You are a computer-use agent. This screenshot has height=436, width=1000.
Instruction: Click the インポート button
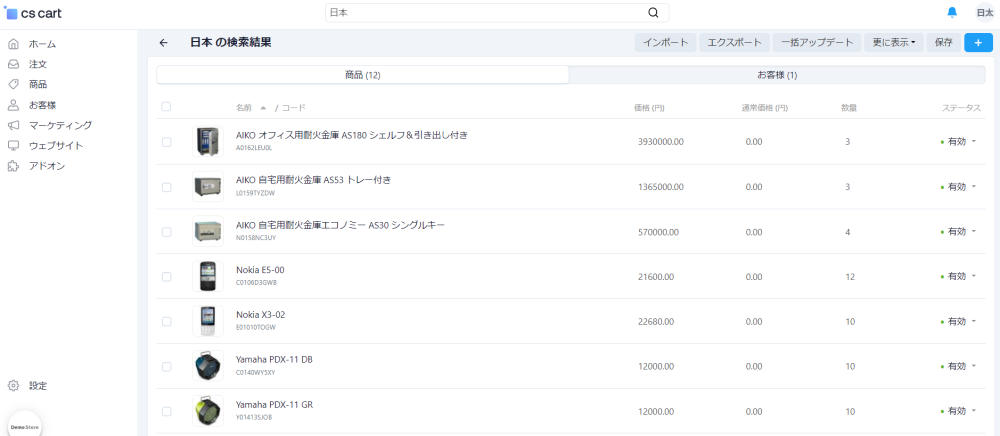click(665, 43)
